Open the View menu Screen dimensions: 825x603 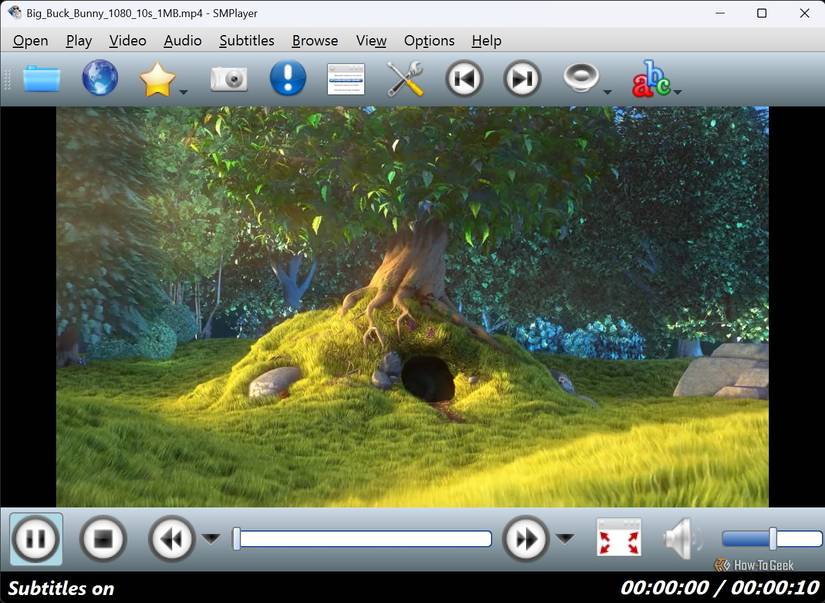click(x=371, y=41)
